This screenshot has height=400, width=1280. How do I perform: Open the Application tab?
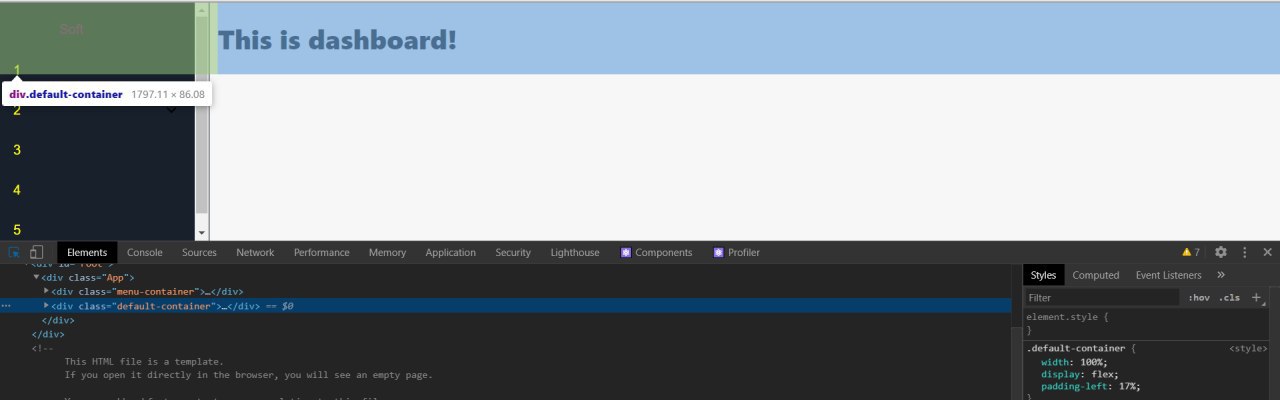(x=451, y=253)
